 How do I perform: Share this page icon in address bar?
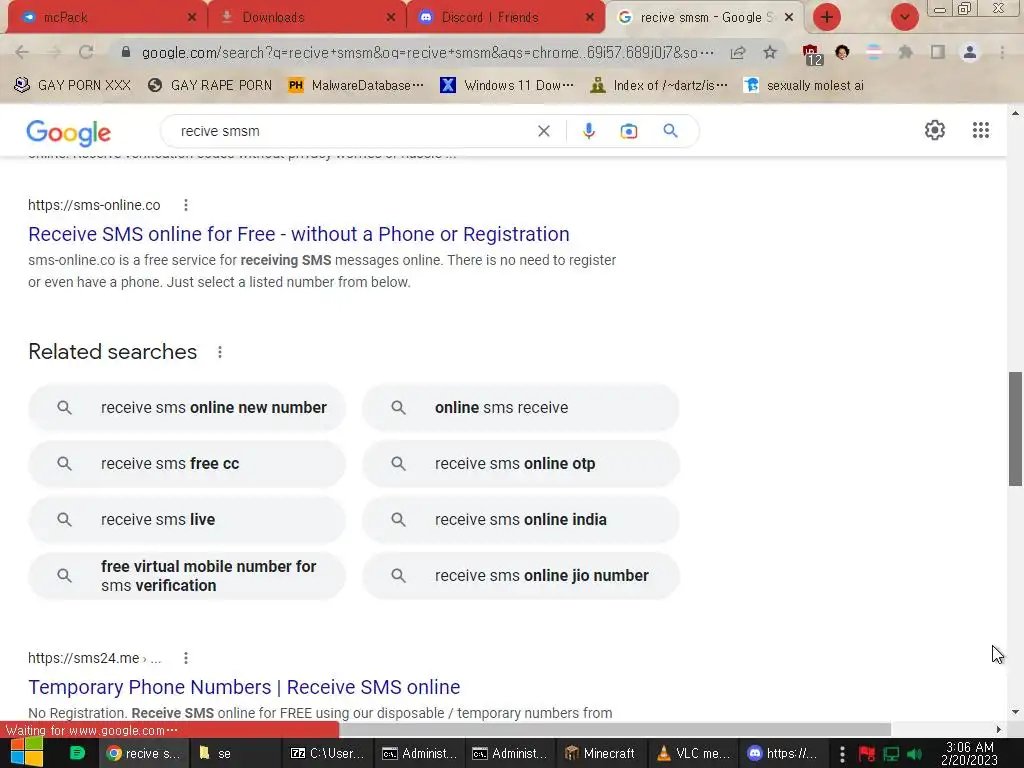tap(738, 52)
